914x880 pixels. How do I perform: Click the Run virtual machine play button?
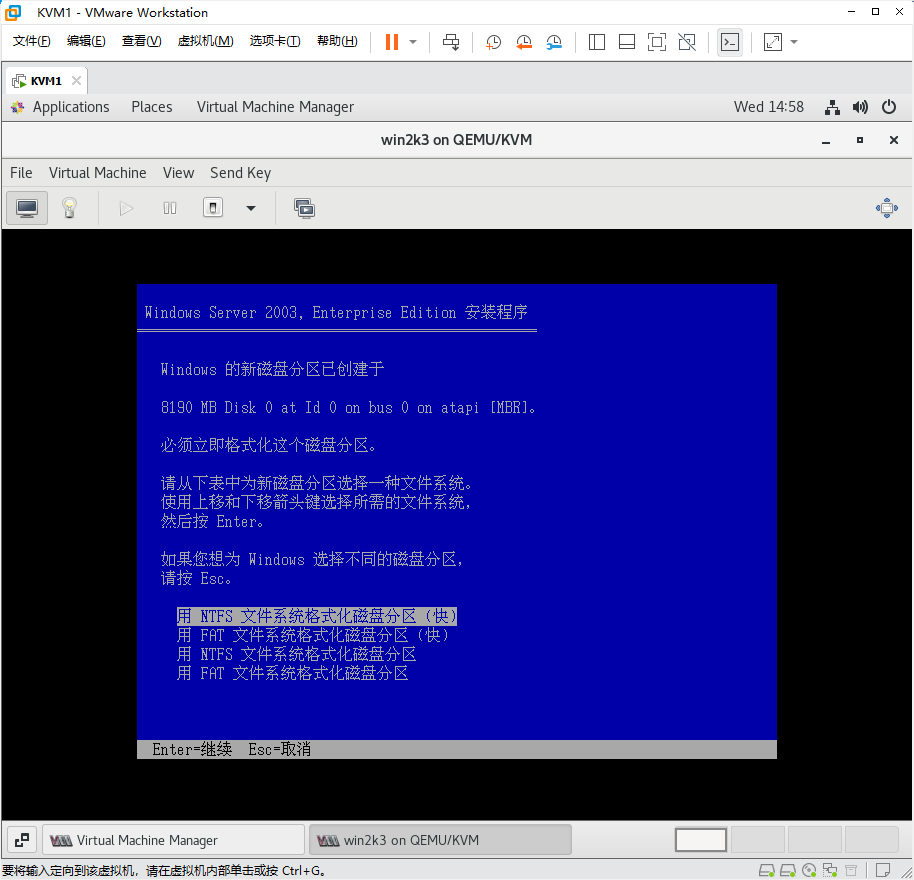coord(126,208)
